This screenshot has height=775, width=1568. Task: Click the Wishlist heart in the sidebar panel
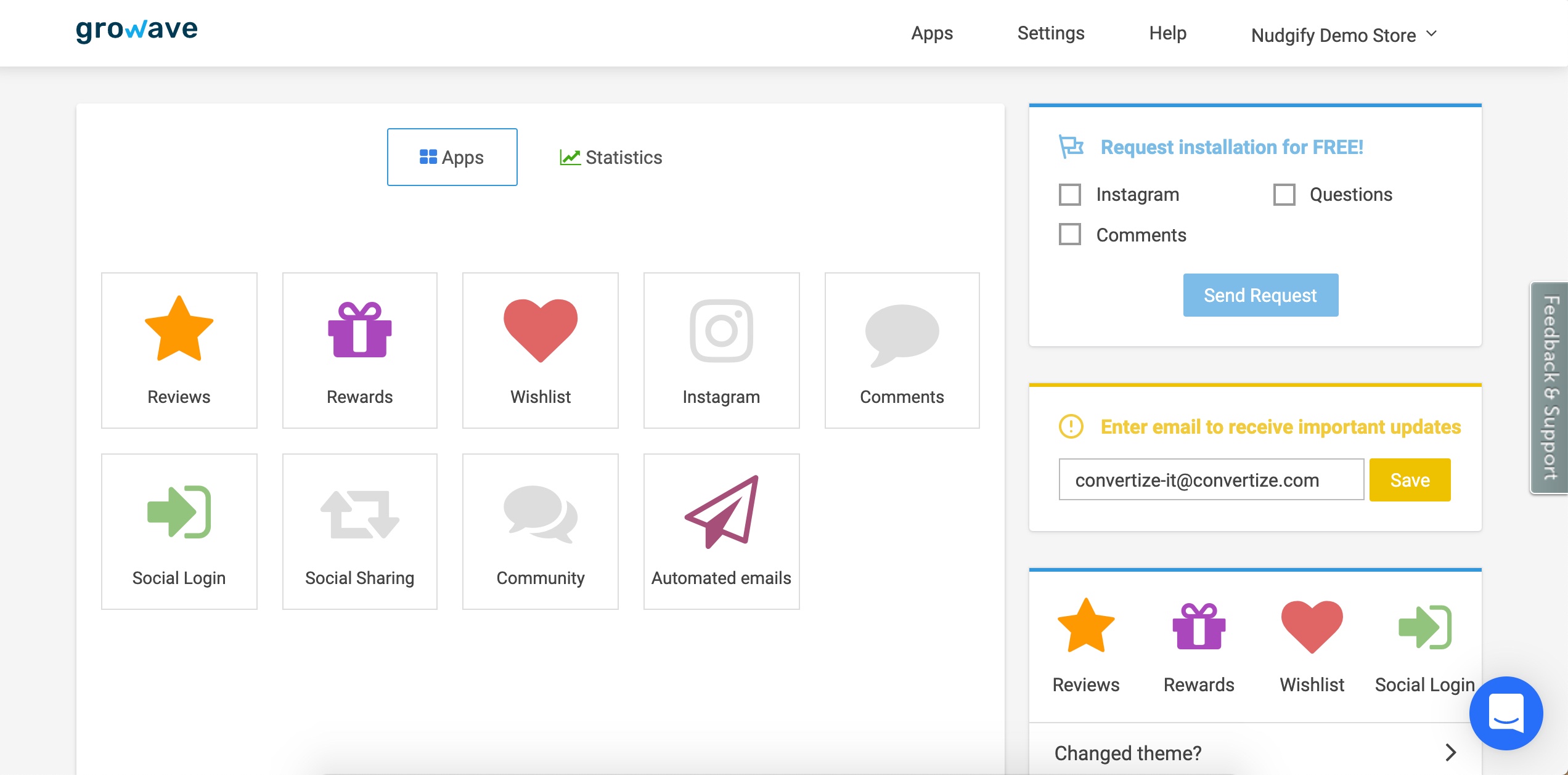point(1312,626)
